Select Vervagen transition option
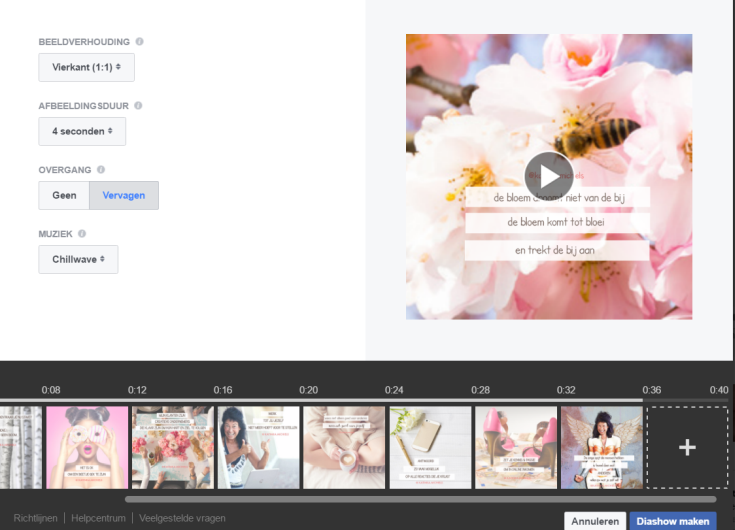This screenshot has height=530, width=735. pos(124,195)
